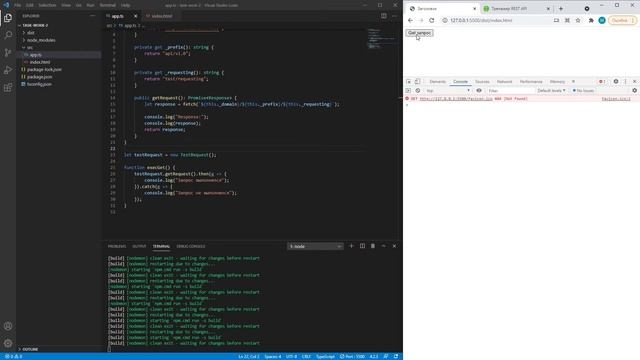Focus the console Filter input

510,91
